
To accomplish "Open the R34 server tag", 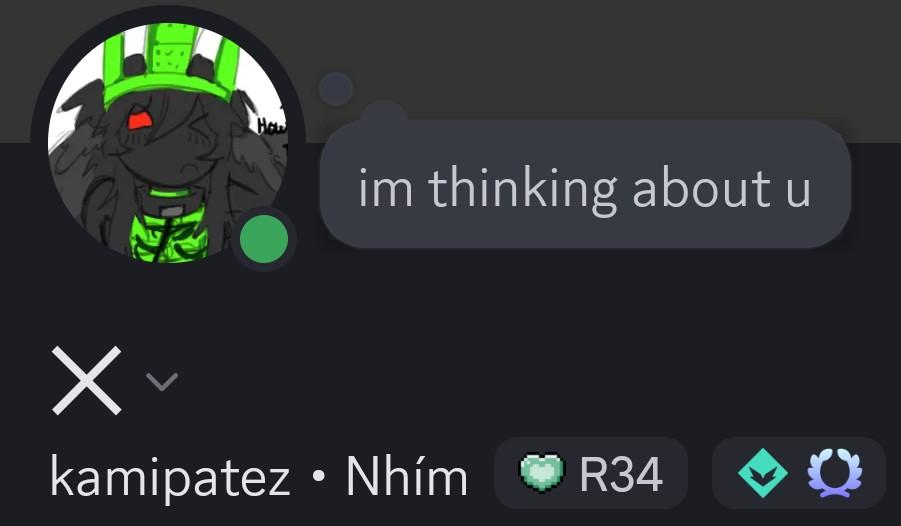I will click(x=591, y=473).
